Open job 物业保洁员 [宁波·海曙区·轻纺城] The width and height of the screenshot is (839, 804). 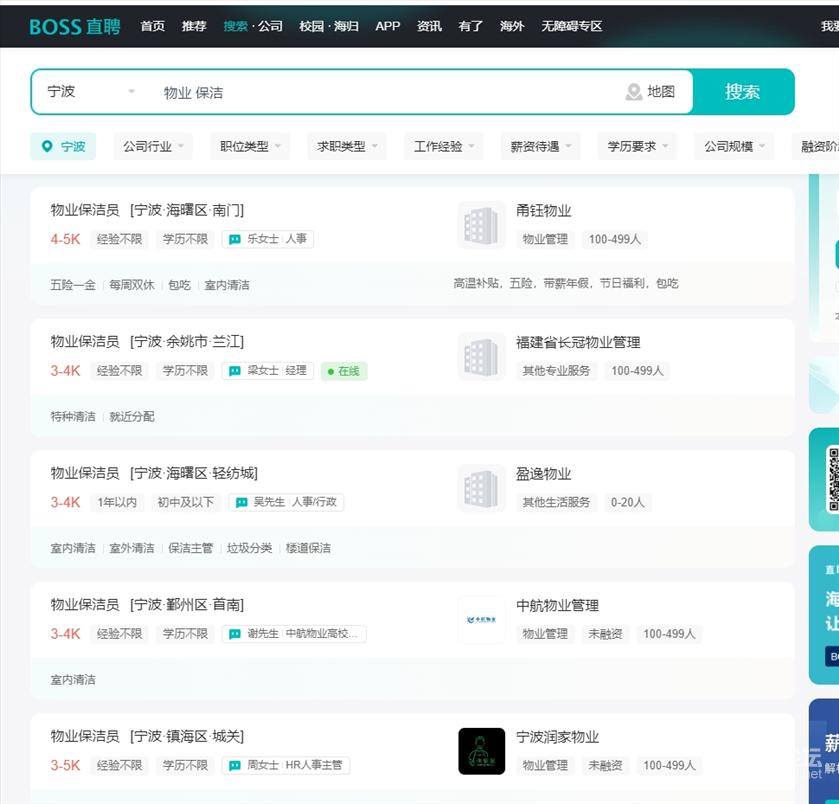154,473
